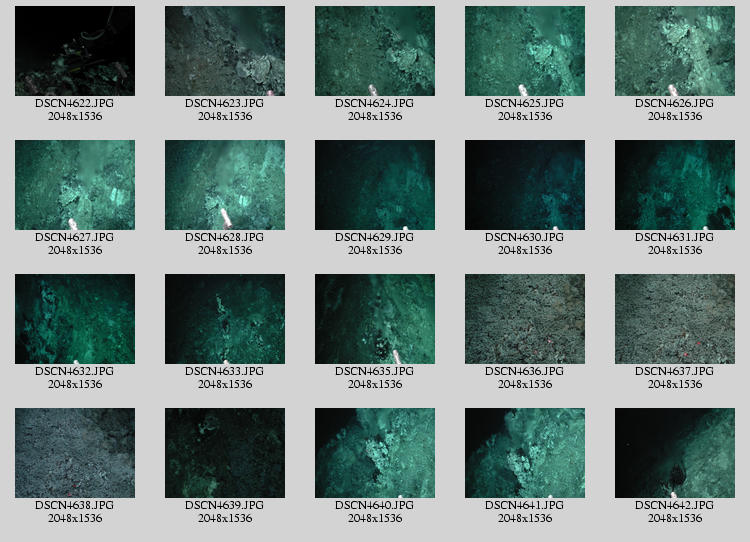This screenshot has height=542, width=750.
Task: Select the DSCN4624.JPG image thumbnail
Action: pos(375,51)
